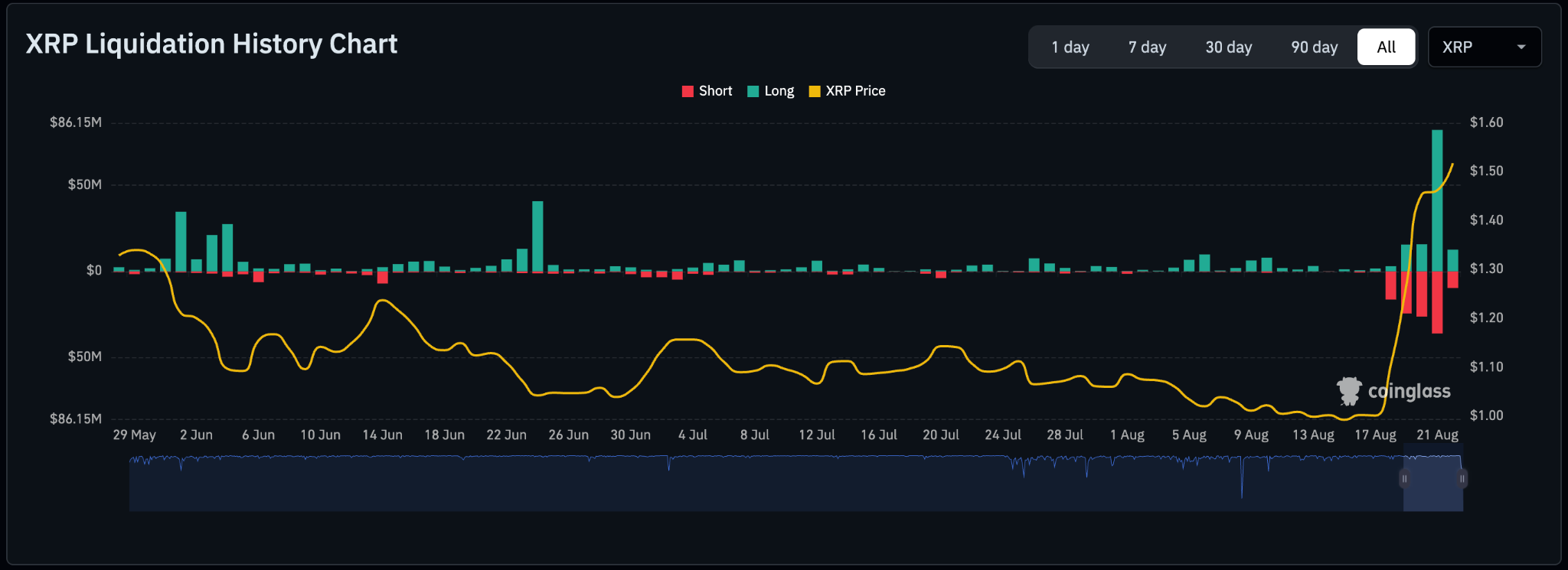1568x570 pixels.
Task: Click the 26 Jun date label
Action: pos(568,435)
